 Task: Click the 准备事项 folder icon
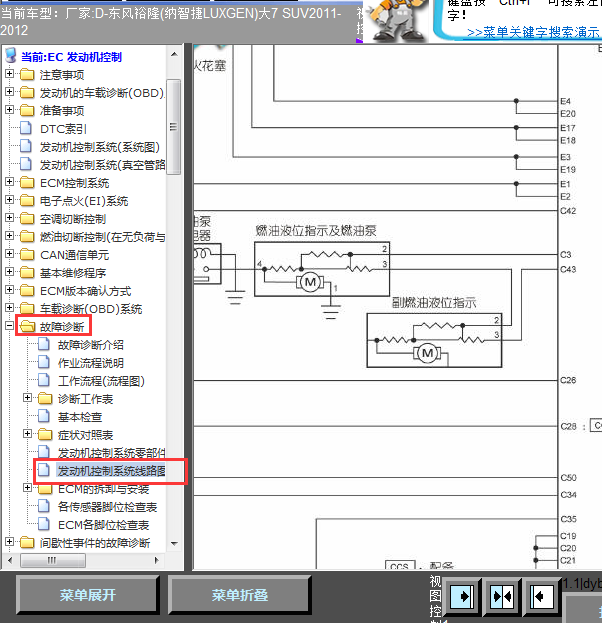click(27, 110)
